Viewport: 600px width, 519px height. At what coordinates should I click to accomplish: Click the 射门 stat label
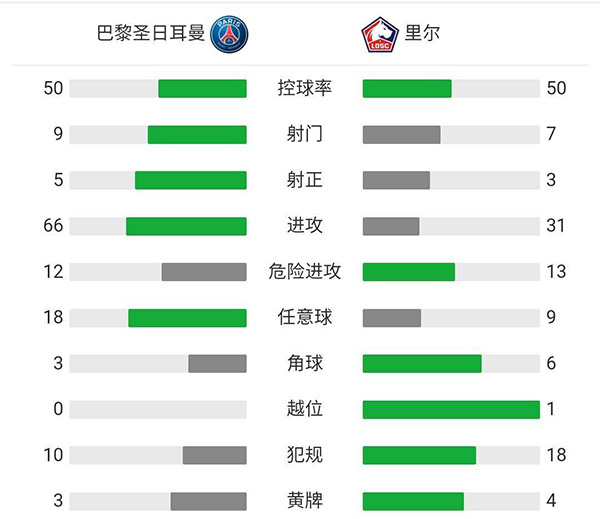[304, 134]
